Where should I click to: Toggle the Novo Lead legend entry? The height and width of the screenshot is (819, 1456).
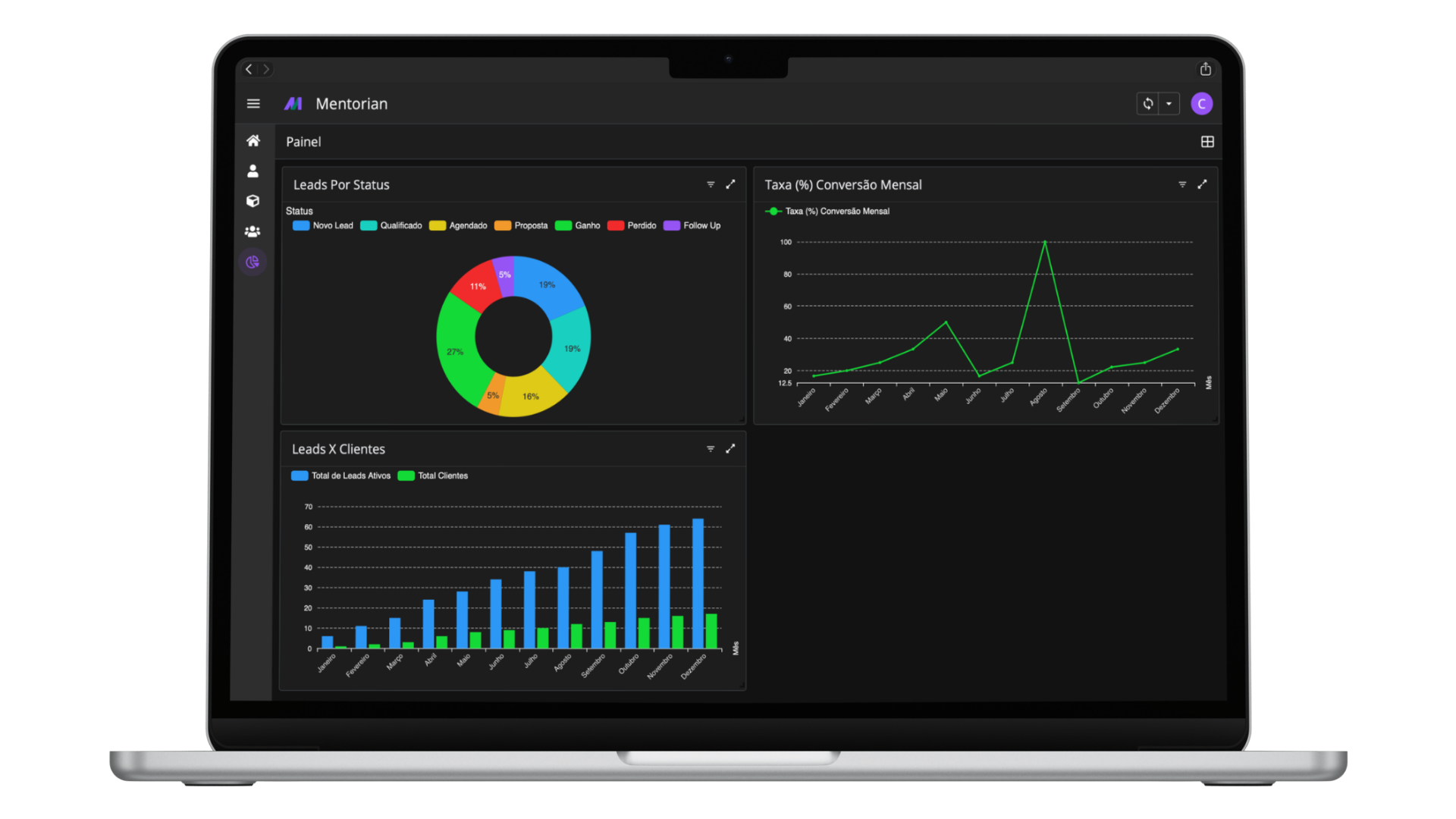click(322, 225)
